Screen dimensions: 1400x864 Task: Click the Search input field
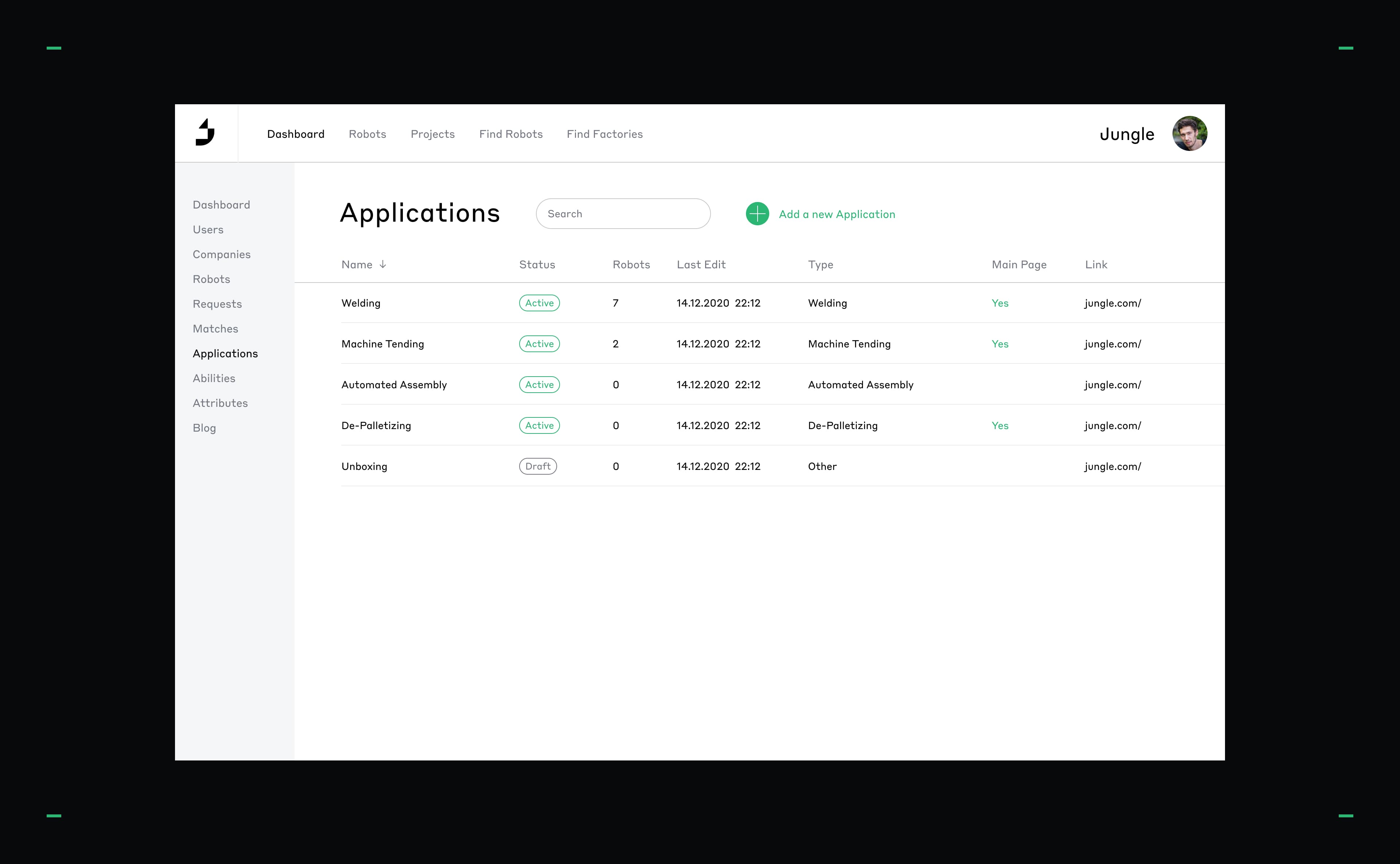(623, 214)
